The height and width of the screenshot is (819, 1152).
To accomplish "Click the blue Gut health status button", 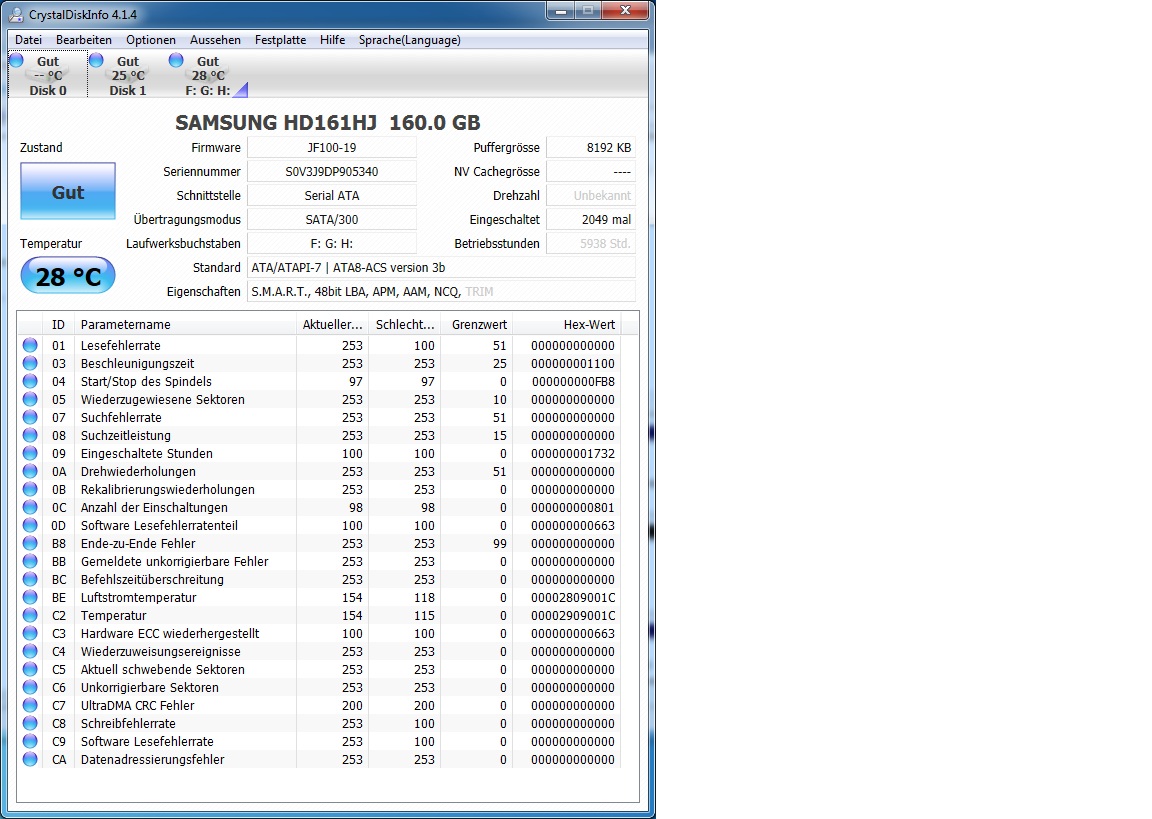I will 68,192.
